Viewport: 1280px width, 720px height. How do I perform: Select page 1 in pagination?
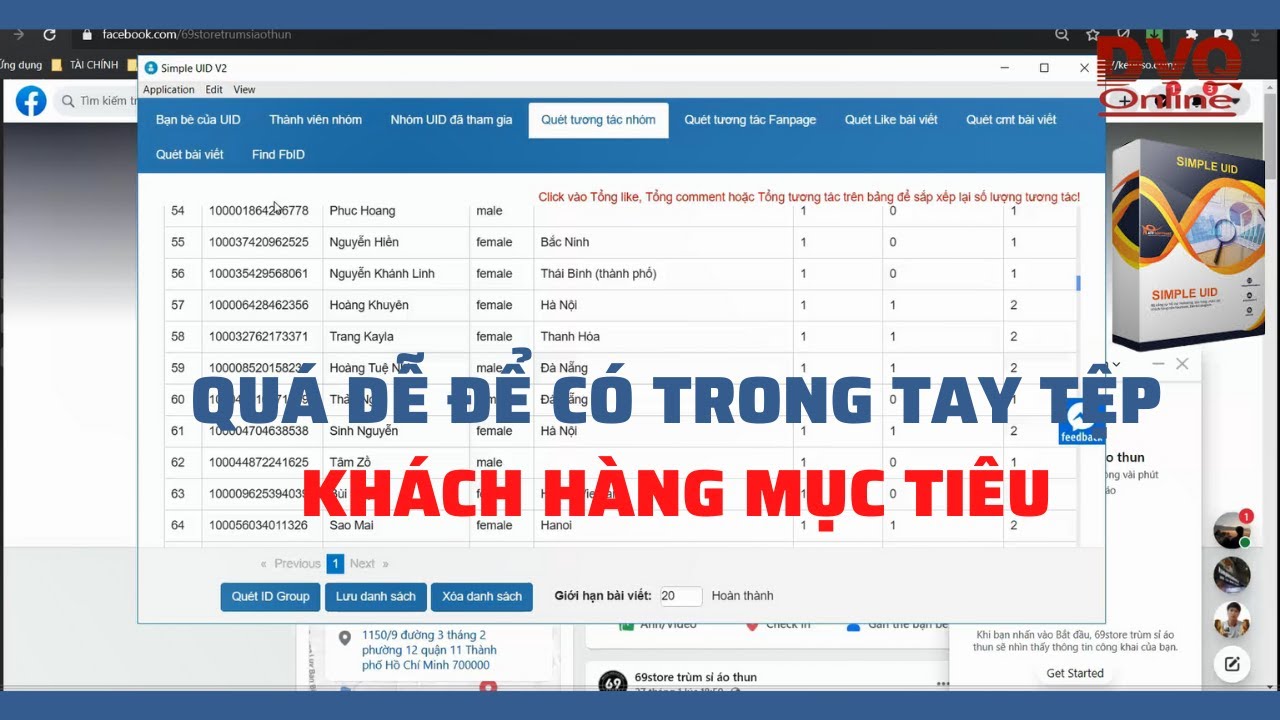tap(336, 564)
